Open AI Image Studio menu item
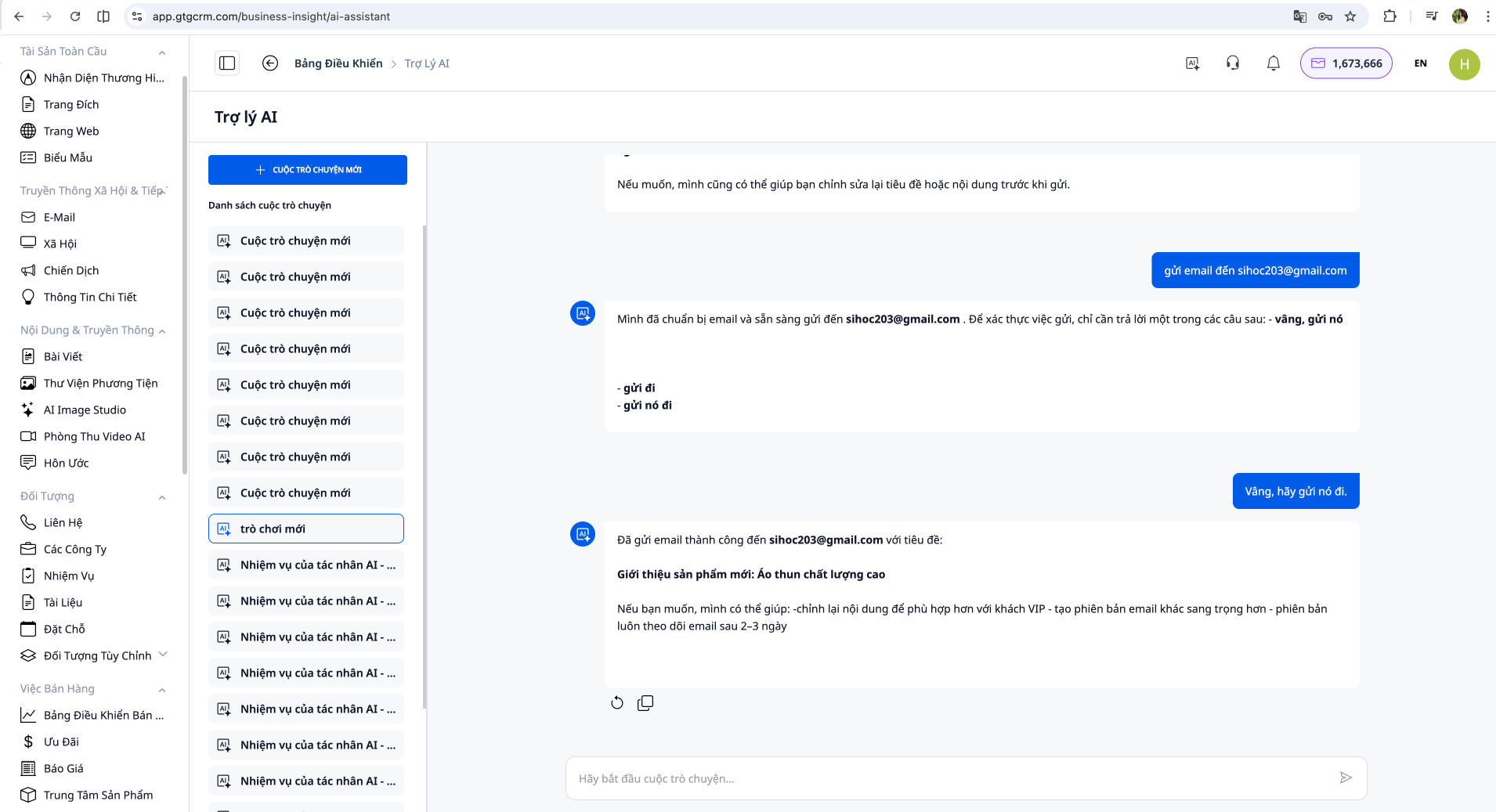 tap(85, 410)
